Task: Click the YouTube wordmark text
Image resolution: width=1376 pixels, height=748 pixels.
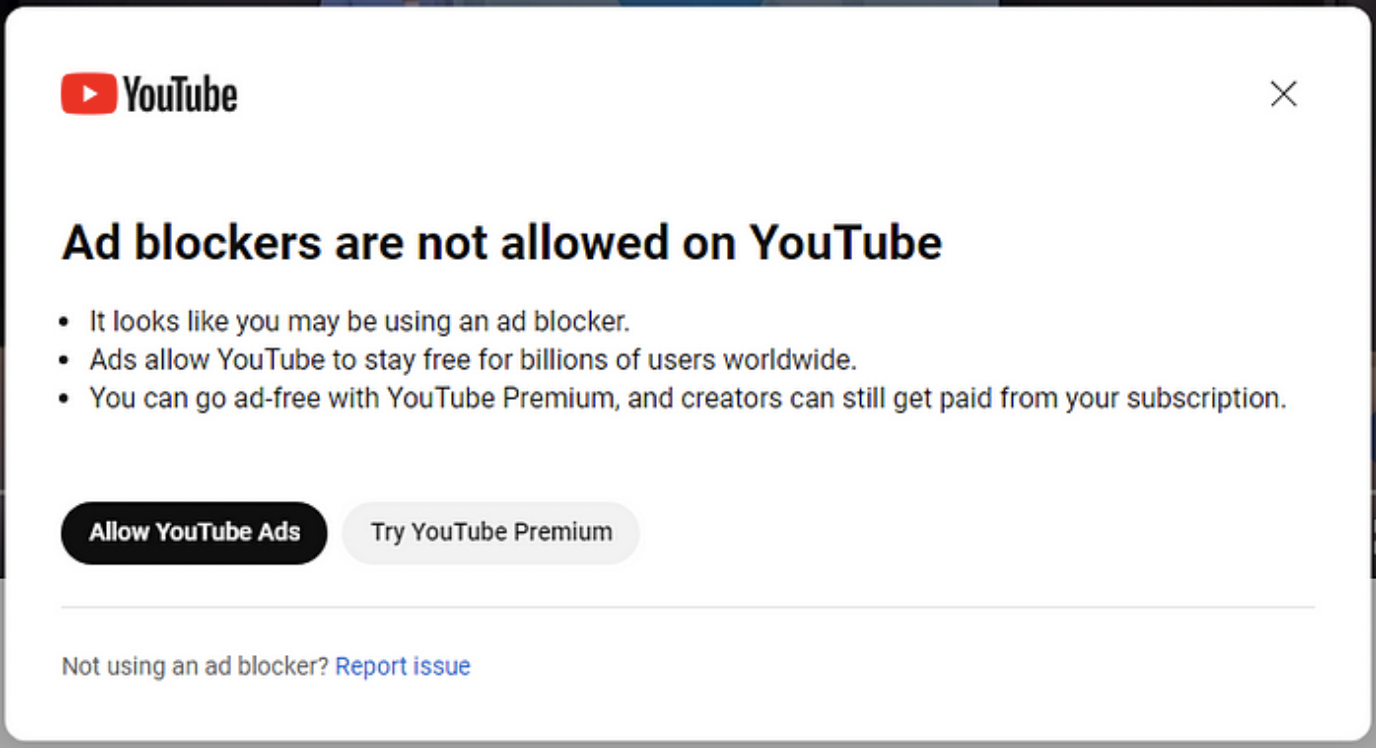Action: [178, 93]
